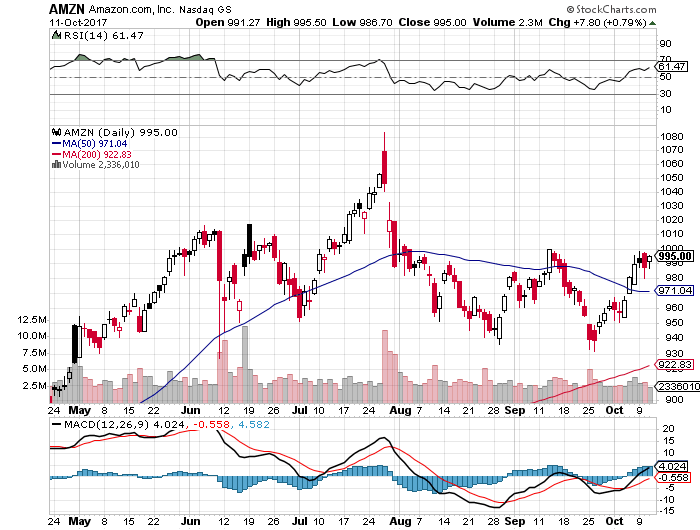Click the Jul label below MACD panel
Image resolution: width=700 pixels, height=530 pixels.
[x=300, y=521]
